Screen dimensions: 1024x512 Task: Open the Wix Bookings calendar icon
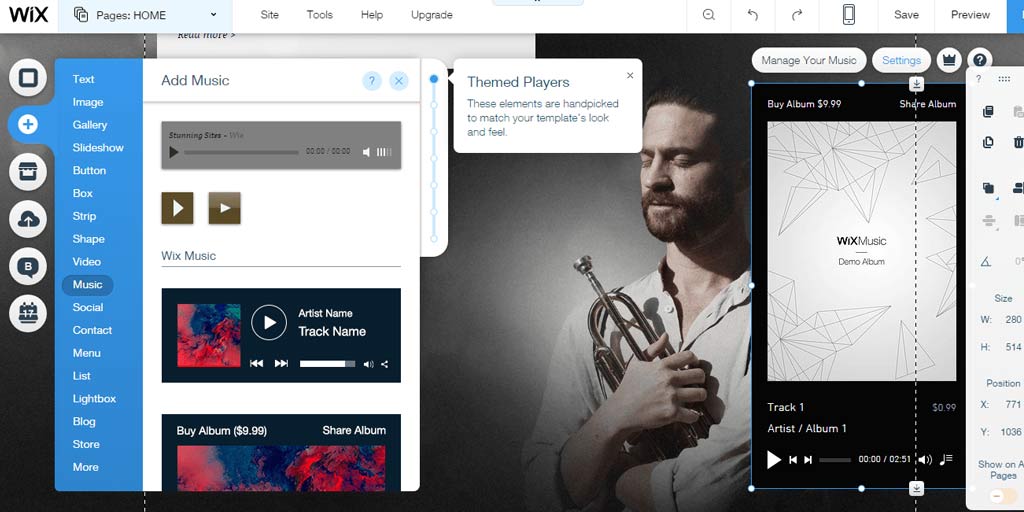pos(27,313)
